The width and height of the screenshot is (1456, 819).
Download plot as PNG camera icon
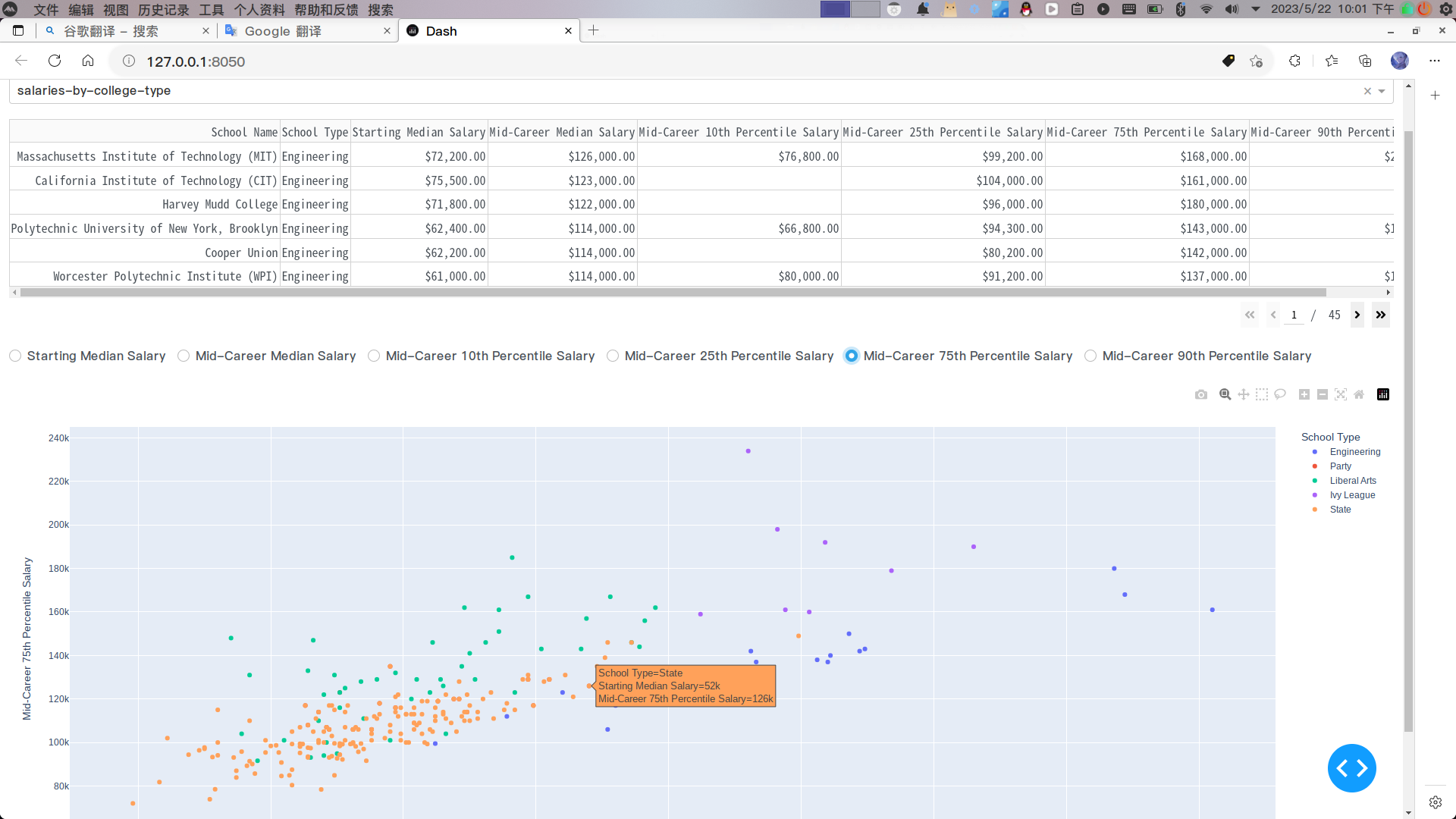pos(1201,394)
